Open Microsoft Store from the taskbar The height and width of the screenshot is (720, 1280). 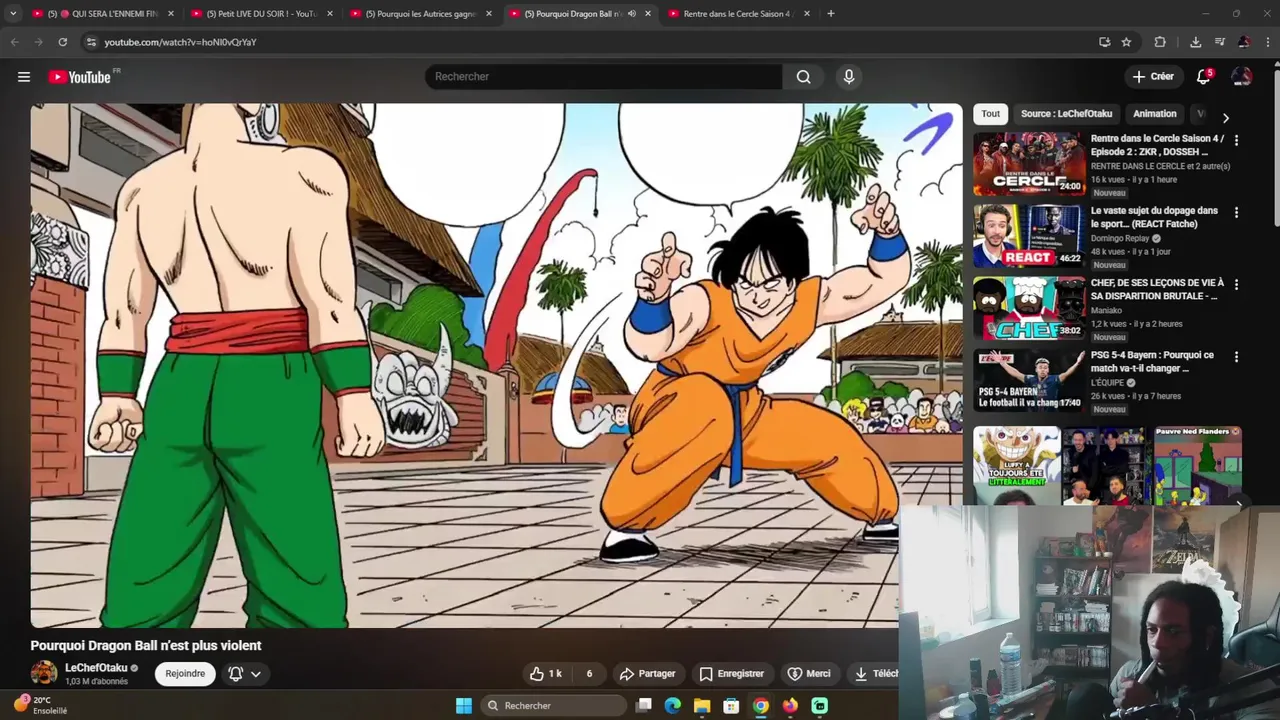pyautogui.click(x=731, y=706)
